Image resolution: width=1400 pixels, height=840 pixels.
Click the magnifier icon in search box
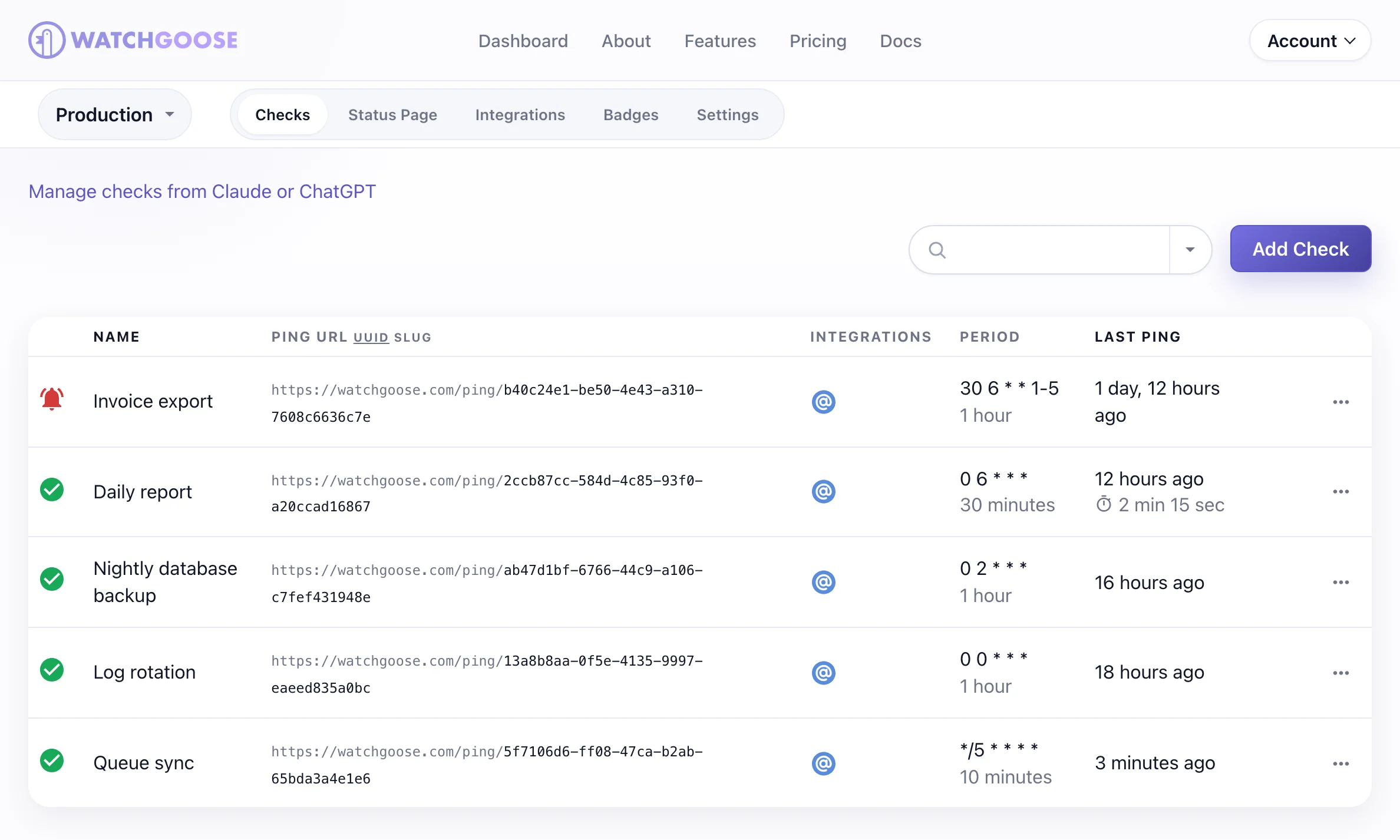(x=937, y=250)
